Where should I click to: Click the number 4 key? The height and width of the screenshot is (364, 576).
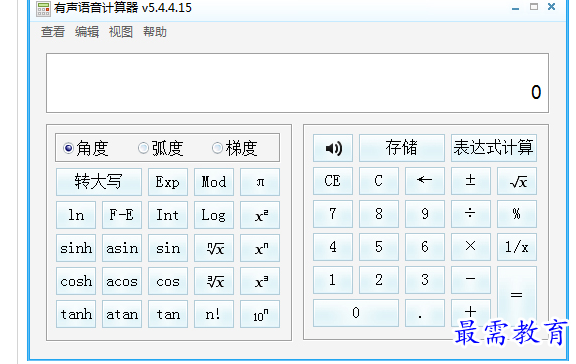pyautogui.click(x=333, y=247)
